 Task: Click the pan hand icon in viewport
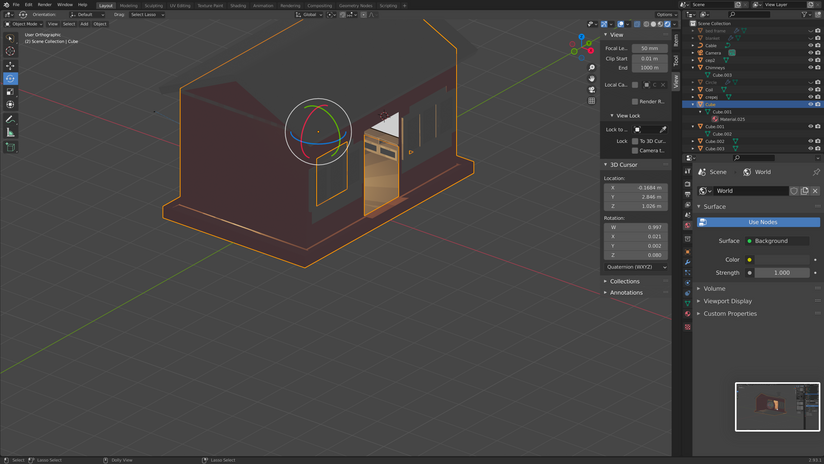point(592,79)
